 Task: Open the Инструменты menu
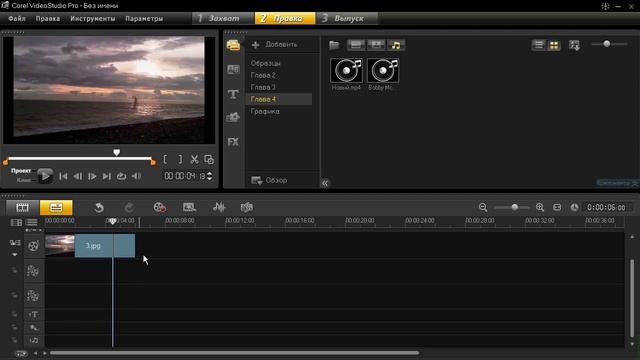click(93, 18)
